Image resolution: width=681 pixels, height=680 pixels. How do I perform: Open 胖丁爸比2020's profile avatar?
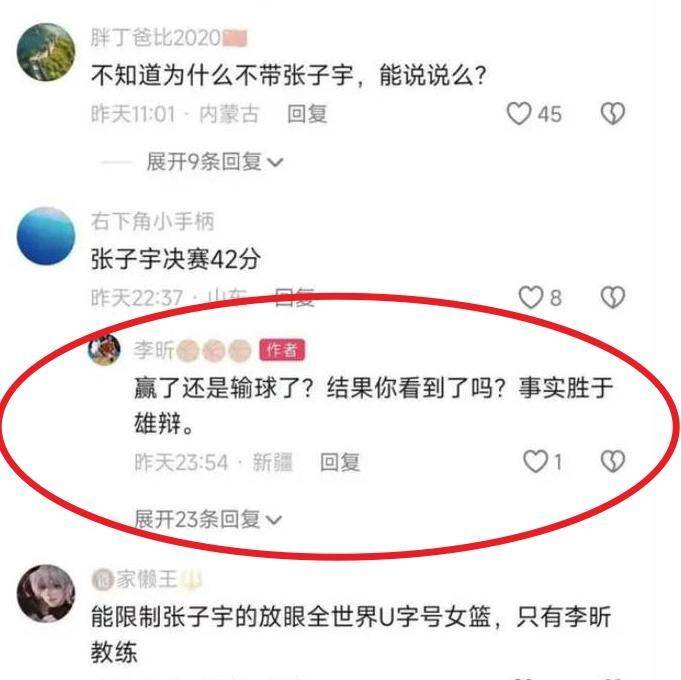pyautogui.click(x=46, y=52)
